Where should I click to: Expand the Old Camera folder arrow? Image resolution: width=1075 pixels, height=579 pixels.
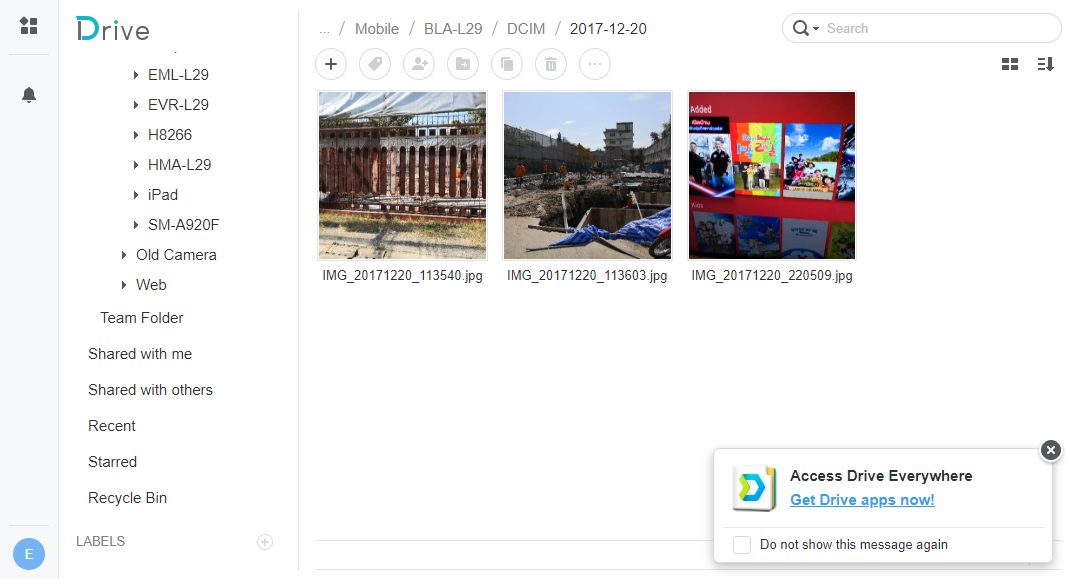[124, 255]
